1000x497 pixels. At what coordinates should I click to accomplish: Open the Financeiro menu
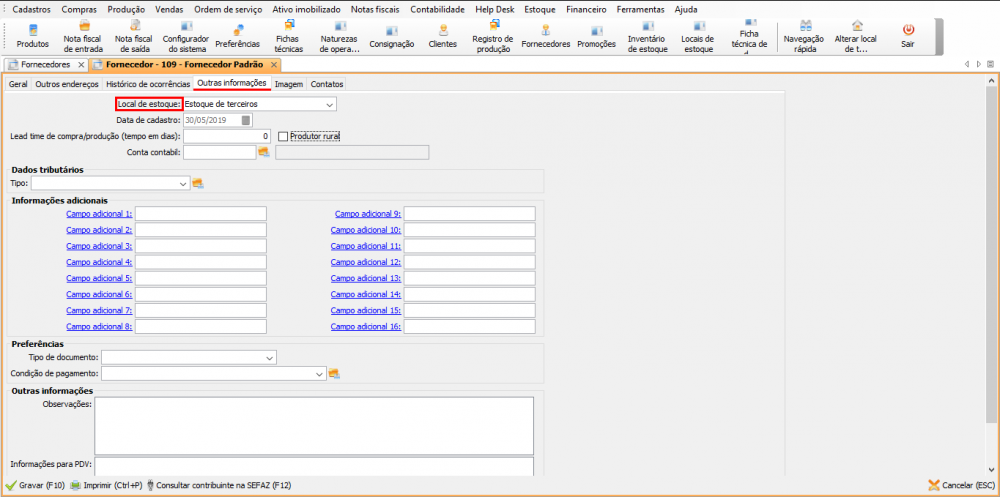pyautogui.click(x=585, y=8)
